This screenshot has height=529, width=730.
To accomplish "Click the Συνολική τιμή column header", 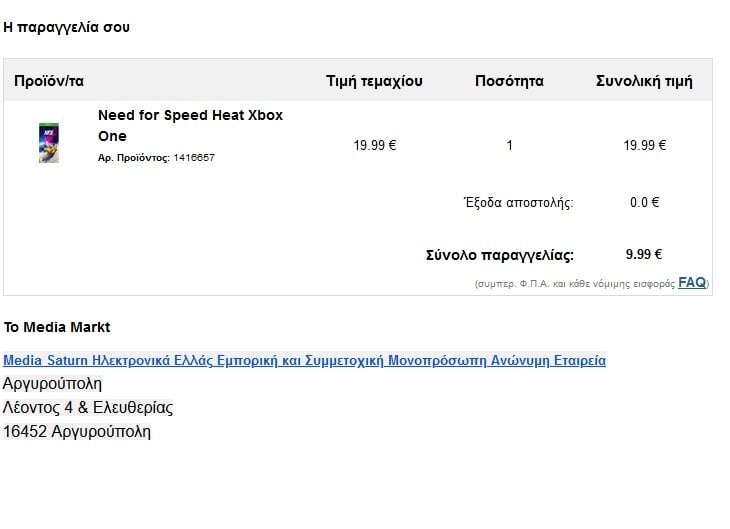I will click(x=644, y=81).
